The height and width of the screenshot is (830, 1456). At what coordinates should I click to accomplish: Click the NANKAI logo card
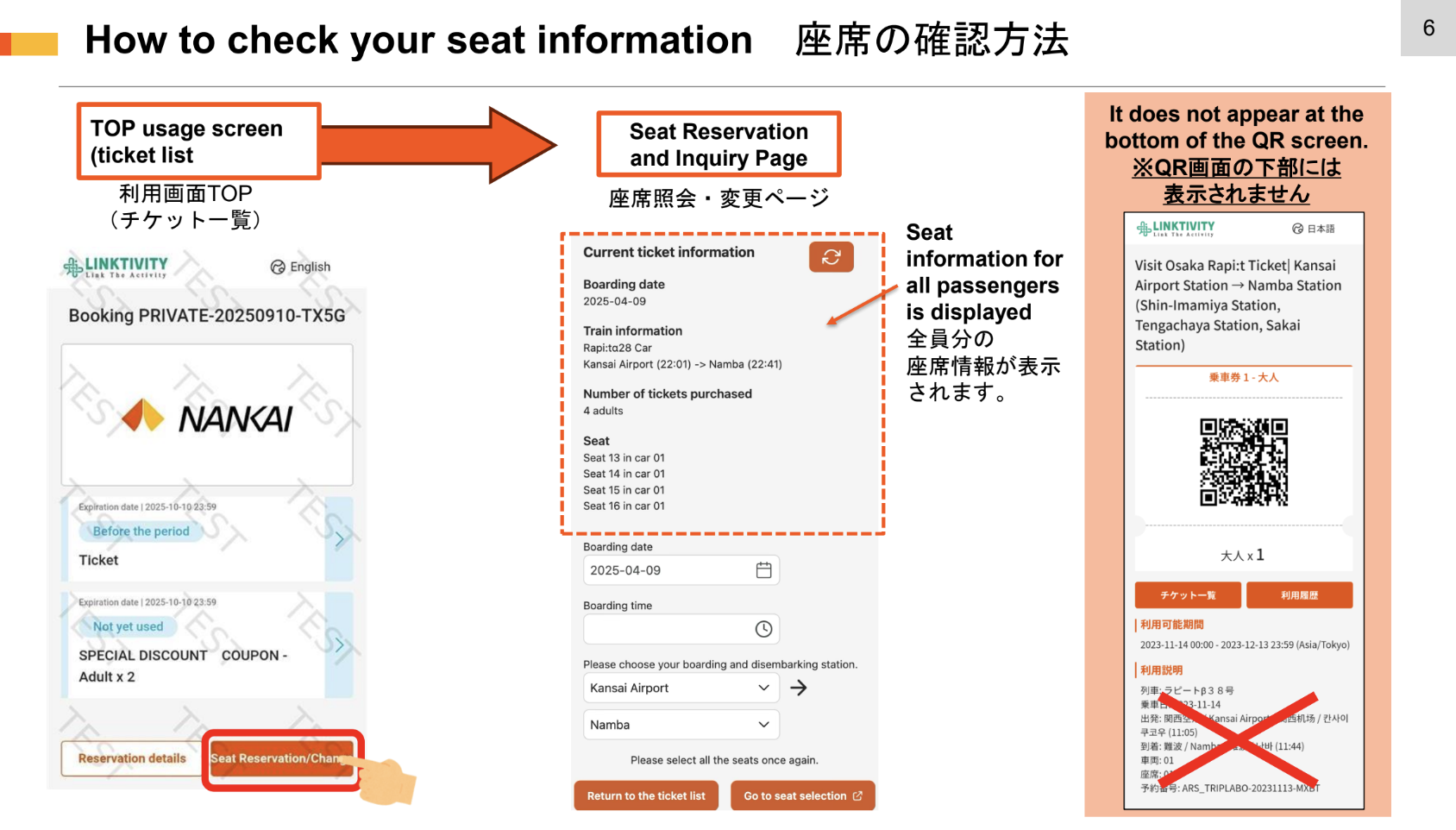(207, 415)
